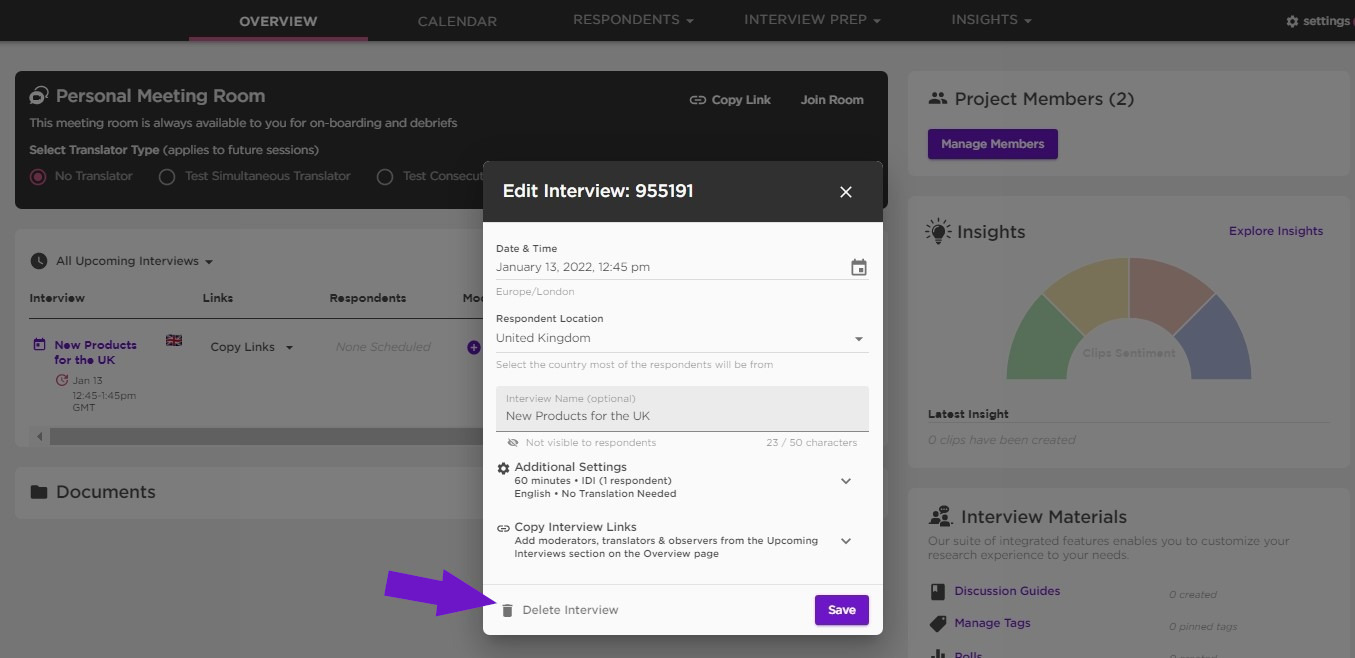Image resolution: width=1355 pixels, height=658 pixels.
Task: Open the Insights navigation dropdown
Action: pyautogui.click(x=991, y=20)
